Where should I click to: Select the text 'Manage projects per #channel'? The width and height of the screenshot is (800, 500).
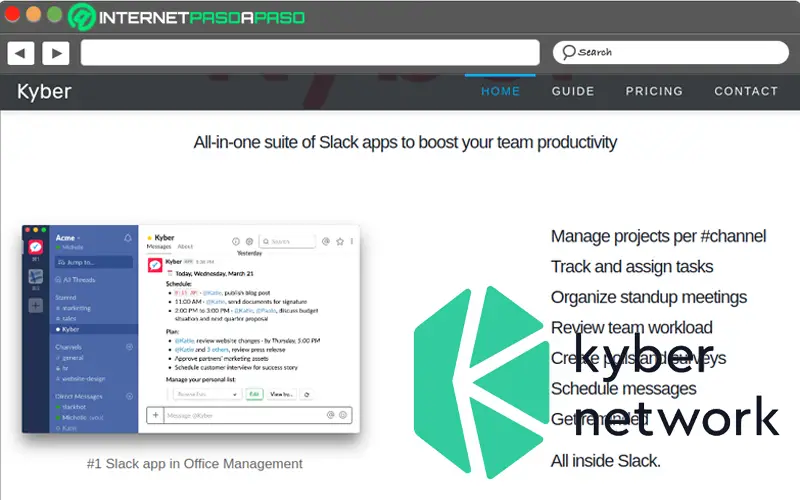[658, 236]
